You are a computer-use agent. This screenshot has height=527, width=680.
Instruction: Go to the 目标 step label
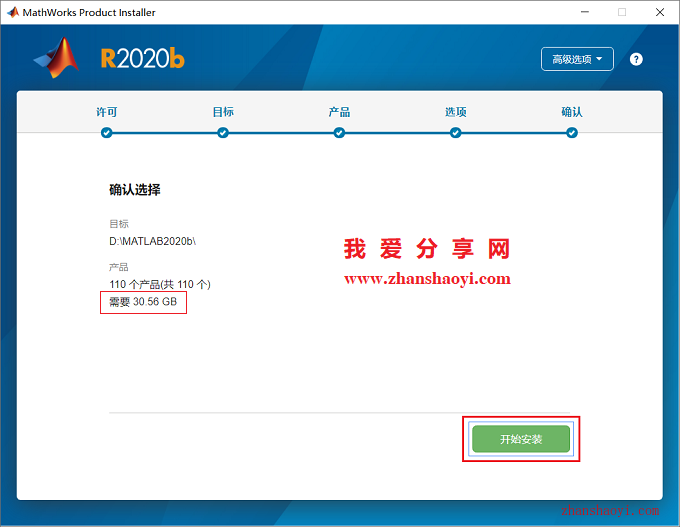click(223, 112)
